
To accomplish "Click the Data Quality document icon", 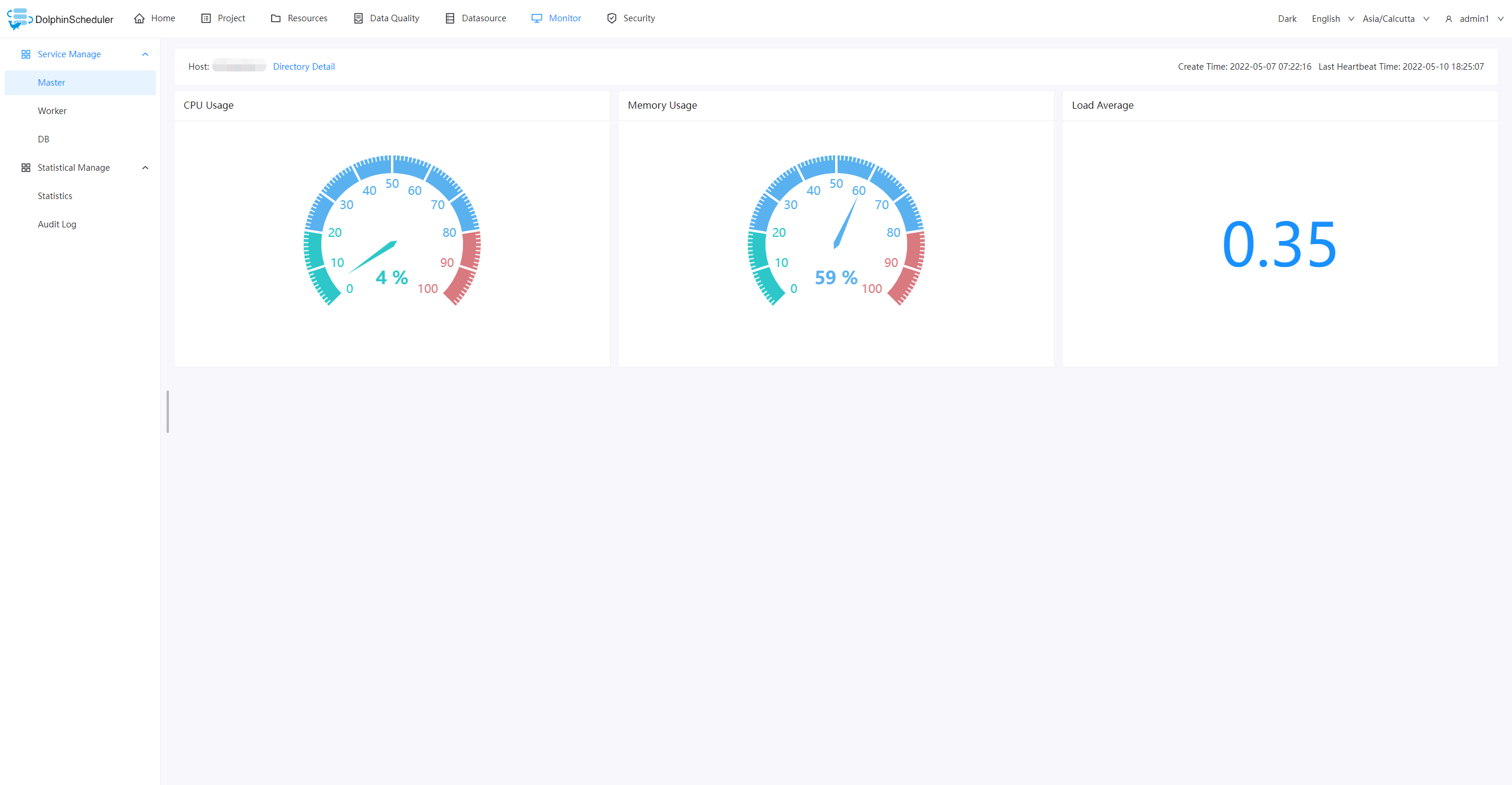I will pos(359,18).
